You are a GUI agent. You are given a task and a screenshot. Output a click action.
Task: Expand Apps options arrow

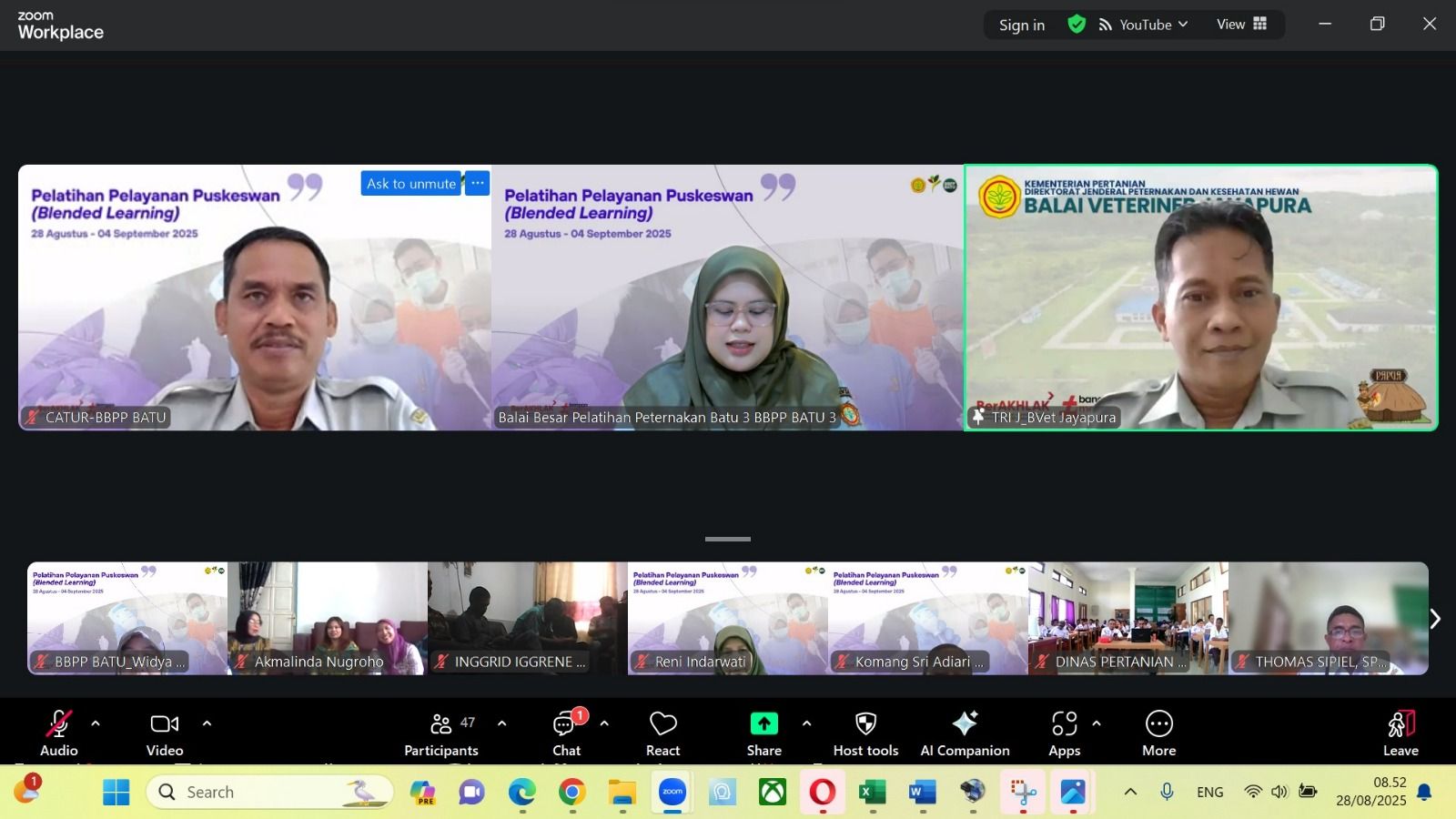[x=1097, y=723]
